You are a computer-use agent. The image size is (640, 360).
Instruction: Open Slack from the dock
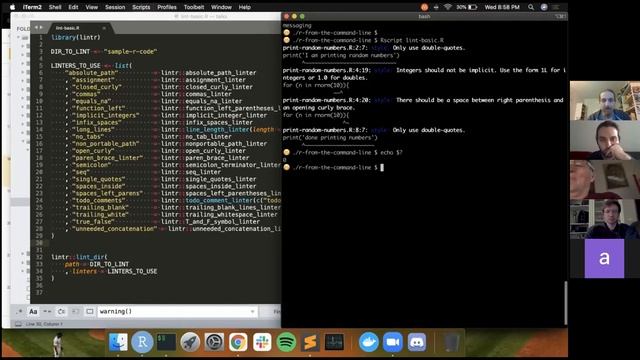pos(262,342)
